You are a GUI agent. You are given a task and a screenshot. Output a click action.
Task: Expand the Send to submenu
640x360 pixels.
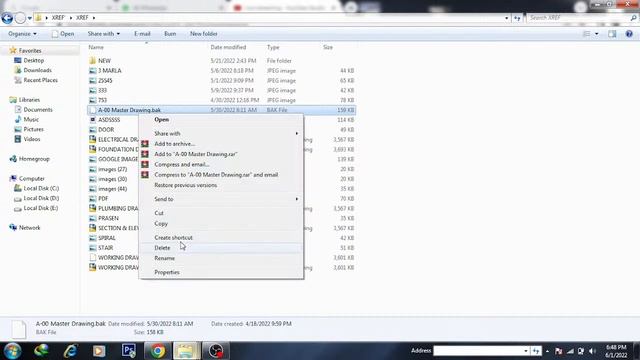[221, 199]
